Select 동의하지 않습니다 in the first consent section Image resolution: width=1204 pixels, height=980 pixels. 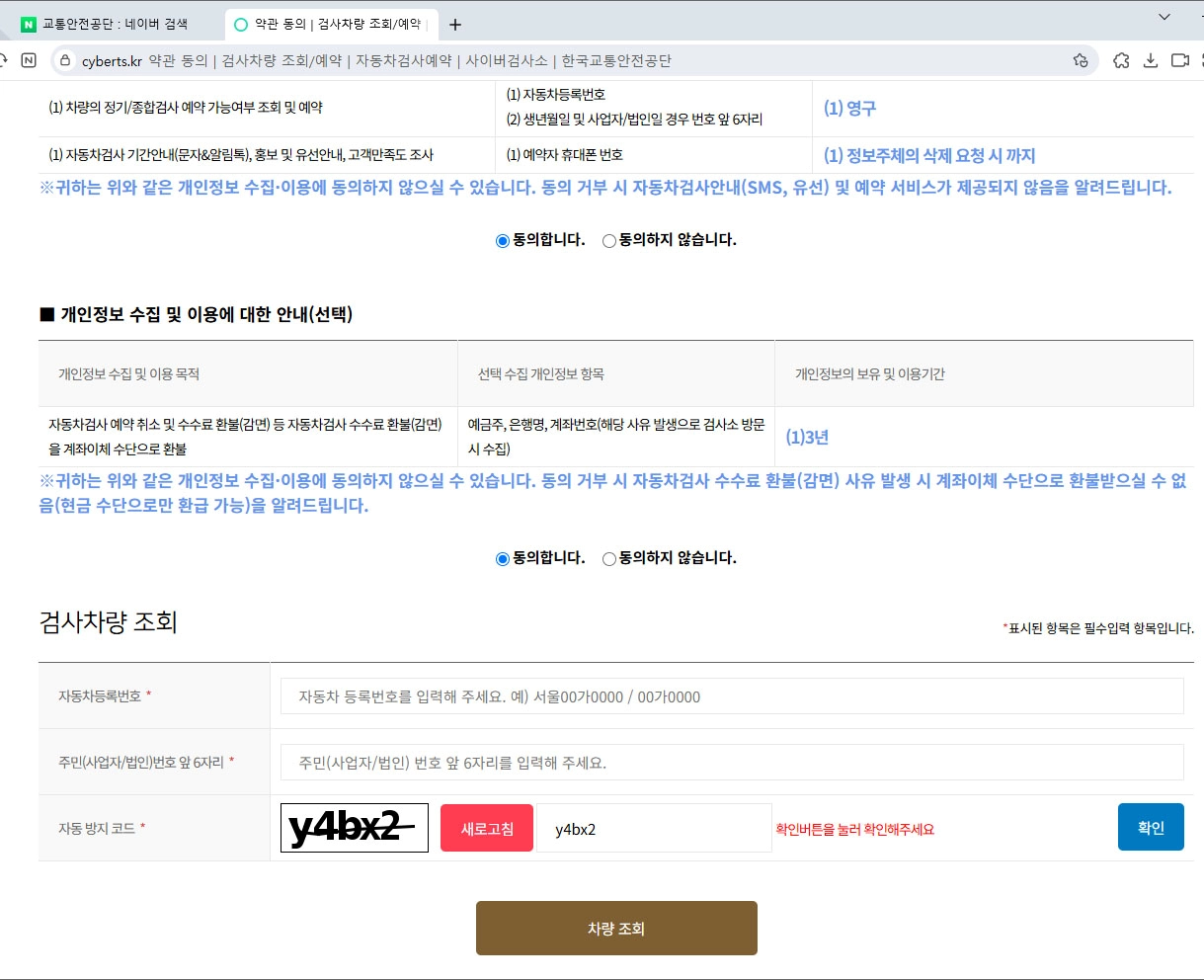[608, 239]
